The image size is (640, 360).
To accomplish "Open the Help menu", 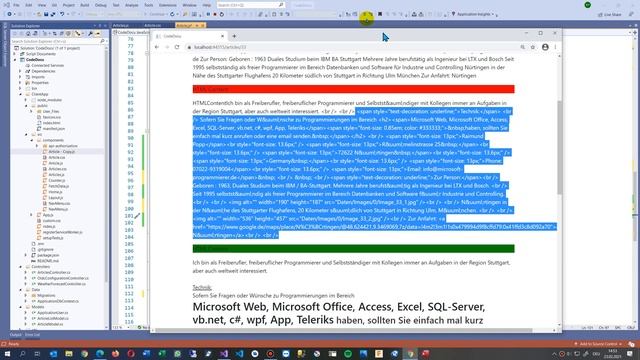I will click(207, 5).
